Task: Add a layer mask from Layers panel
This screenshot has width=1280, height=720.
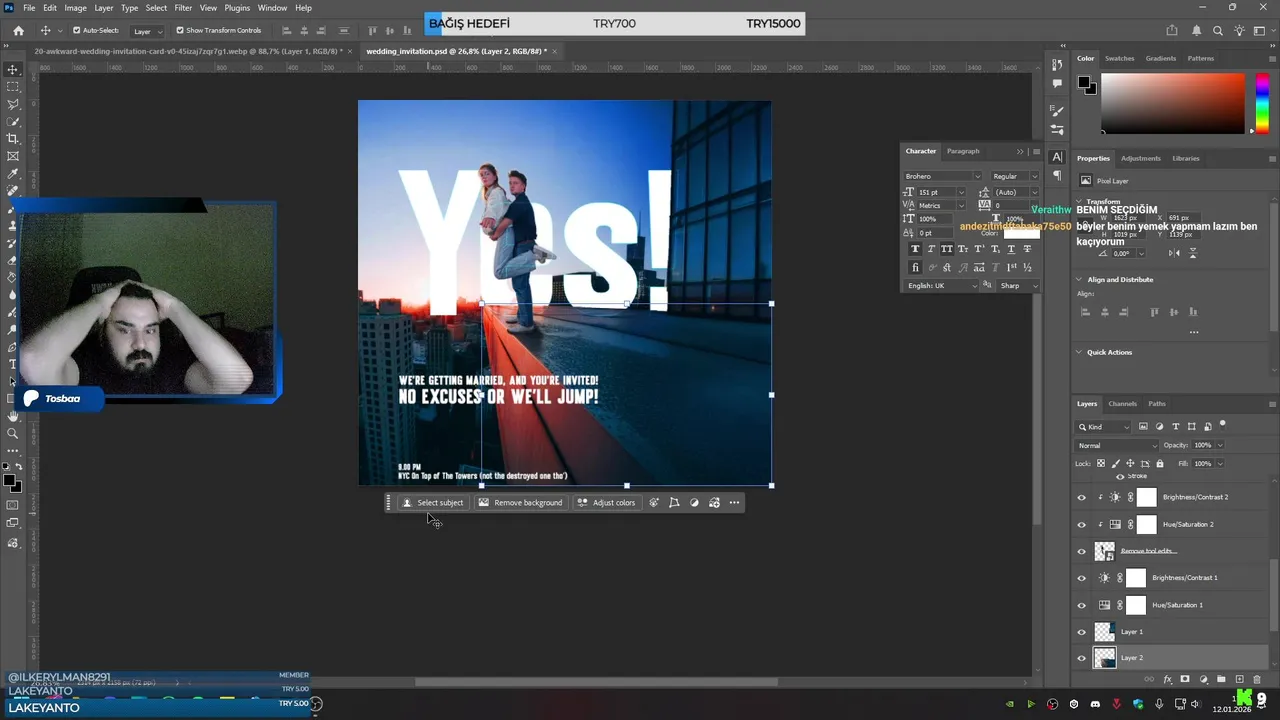Action: coord(1185,679)
